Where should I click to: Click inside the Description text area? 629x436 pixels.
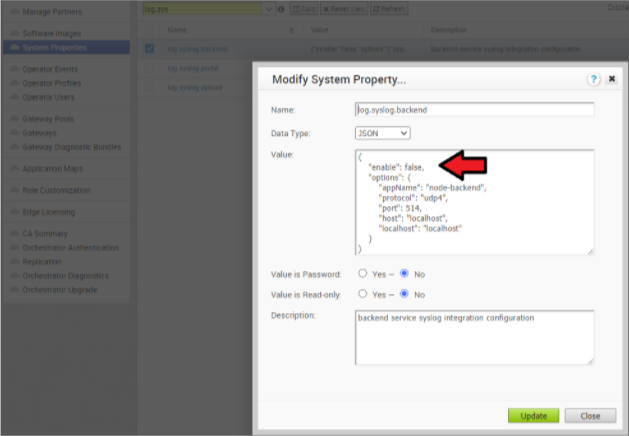(474, 336)
